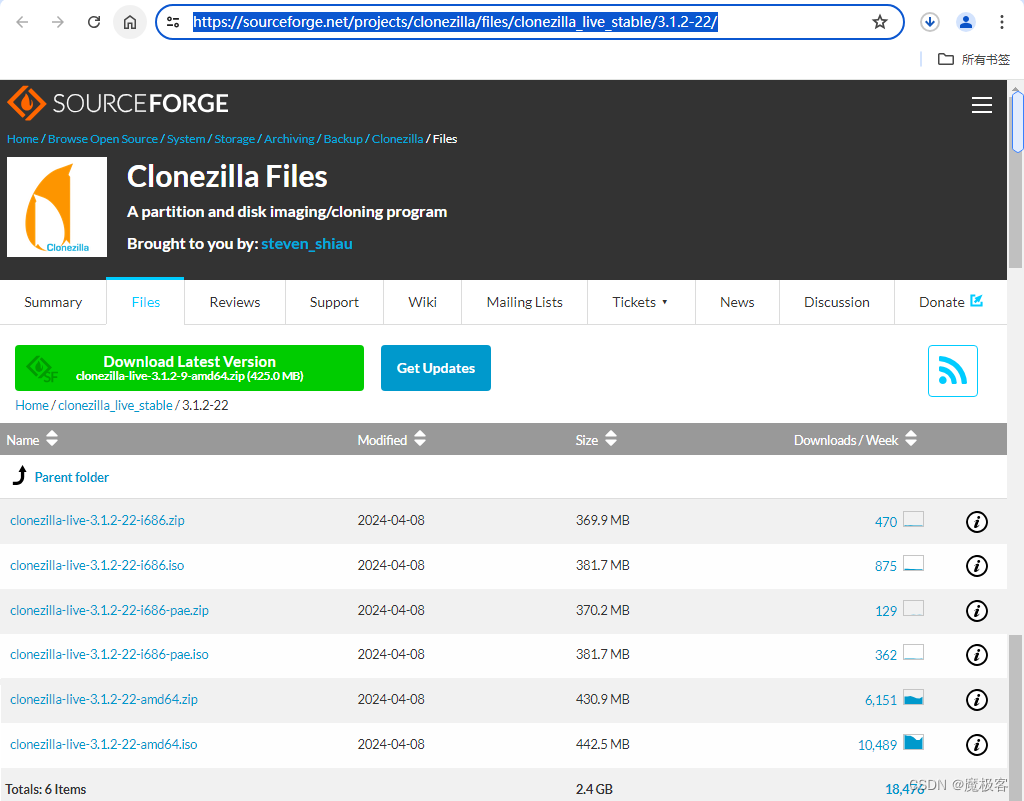Switch to the Summary tab
Screen dimensions: 1024x801
click(53, 302)
